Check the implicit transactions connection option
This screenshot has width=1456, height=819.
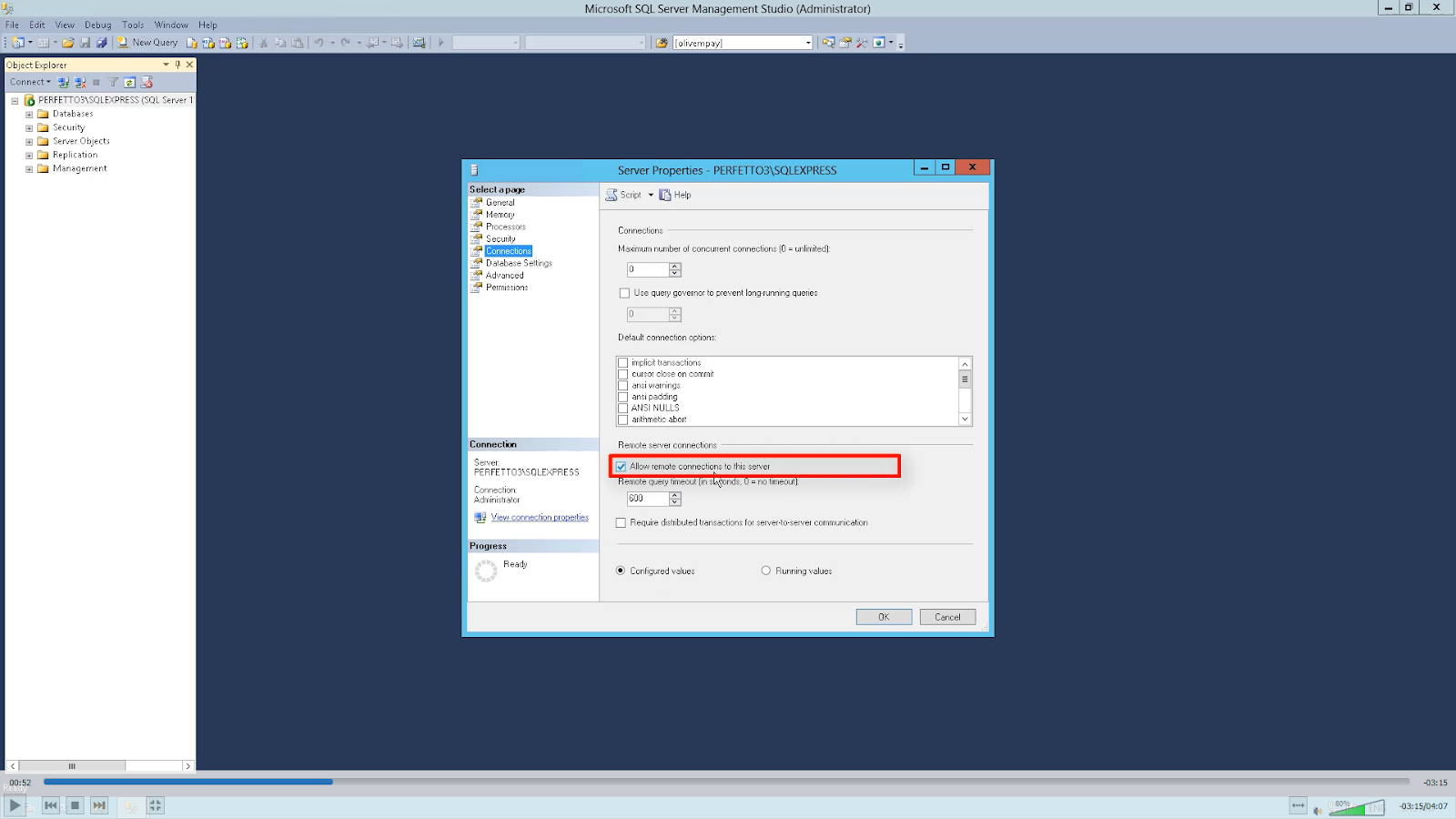click(623, 362)
